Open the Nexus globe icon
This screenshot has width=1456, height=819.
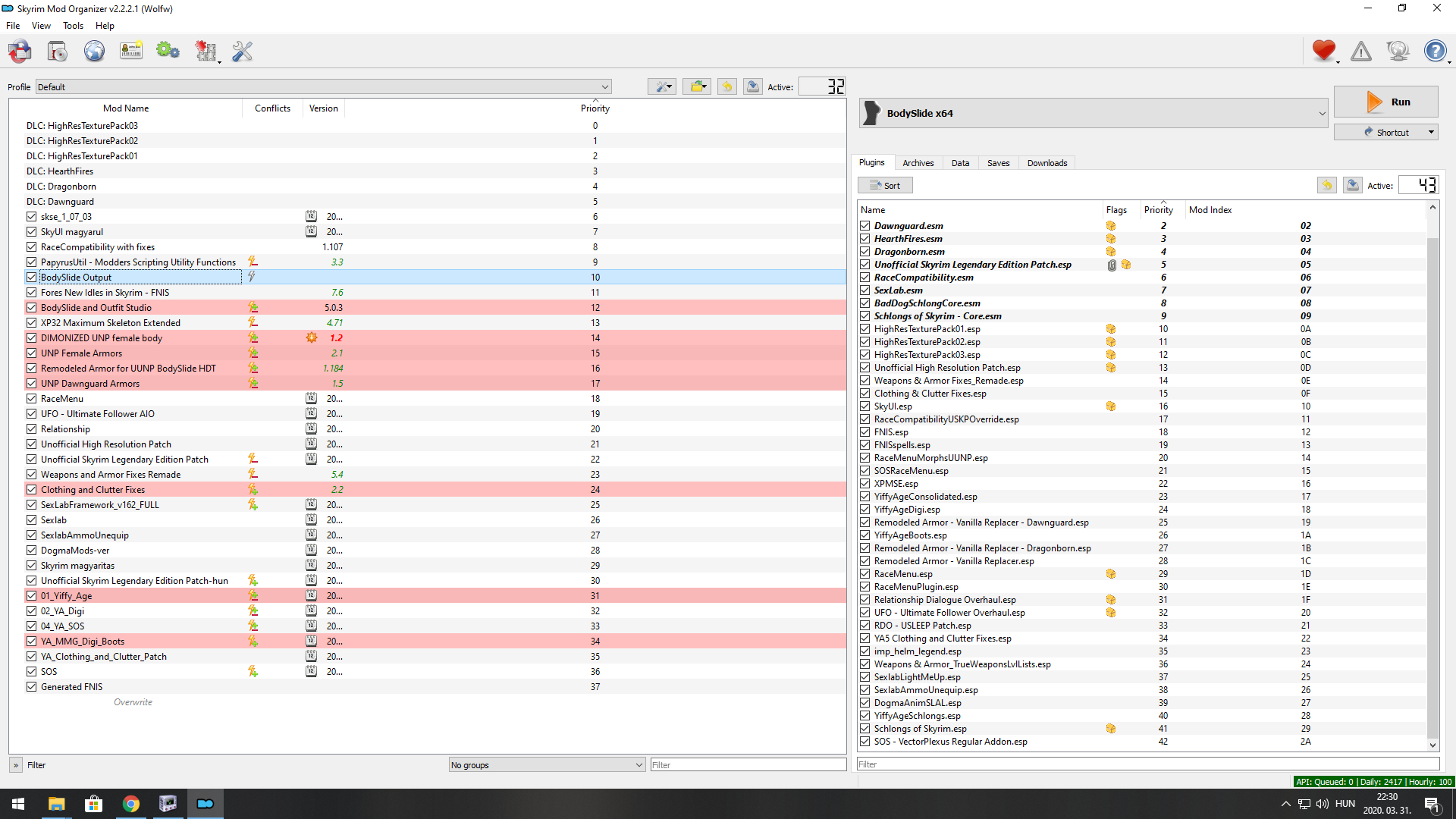click(x=94, y=52)
